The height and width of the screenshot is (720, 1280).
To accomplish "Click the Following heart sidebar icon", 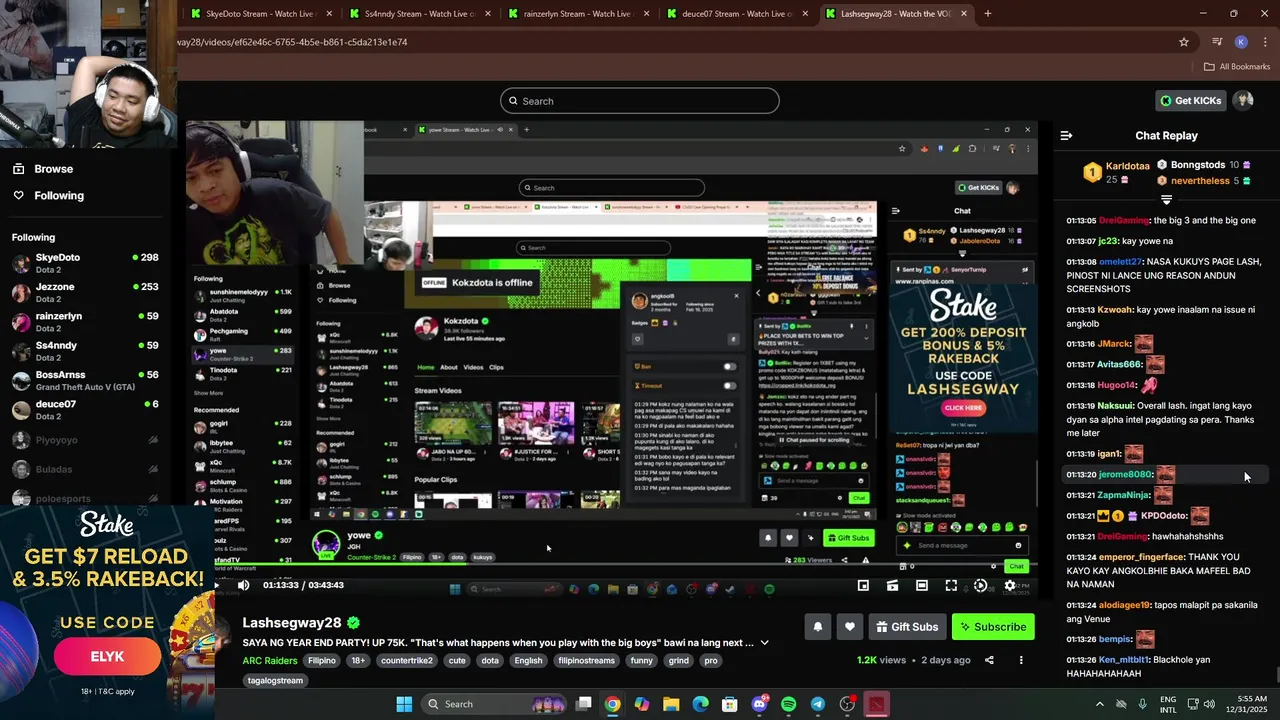I will tap(18, 195).
